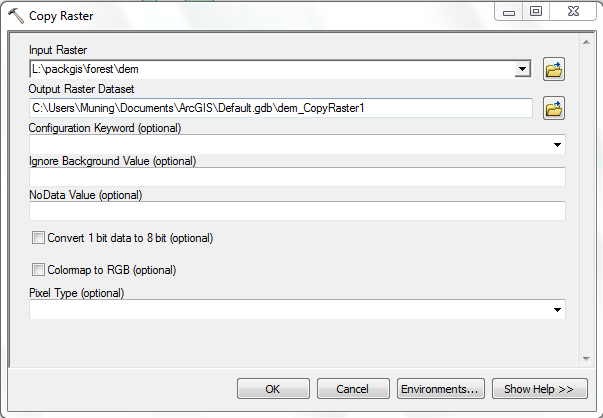Screen dimensions: 603x418
Task: Click the Copy Raster hammer title icon
Action: coord(16,14)
